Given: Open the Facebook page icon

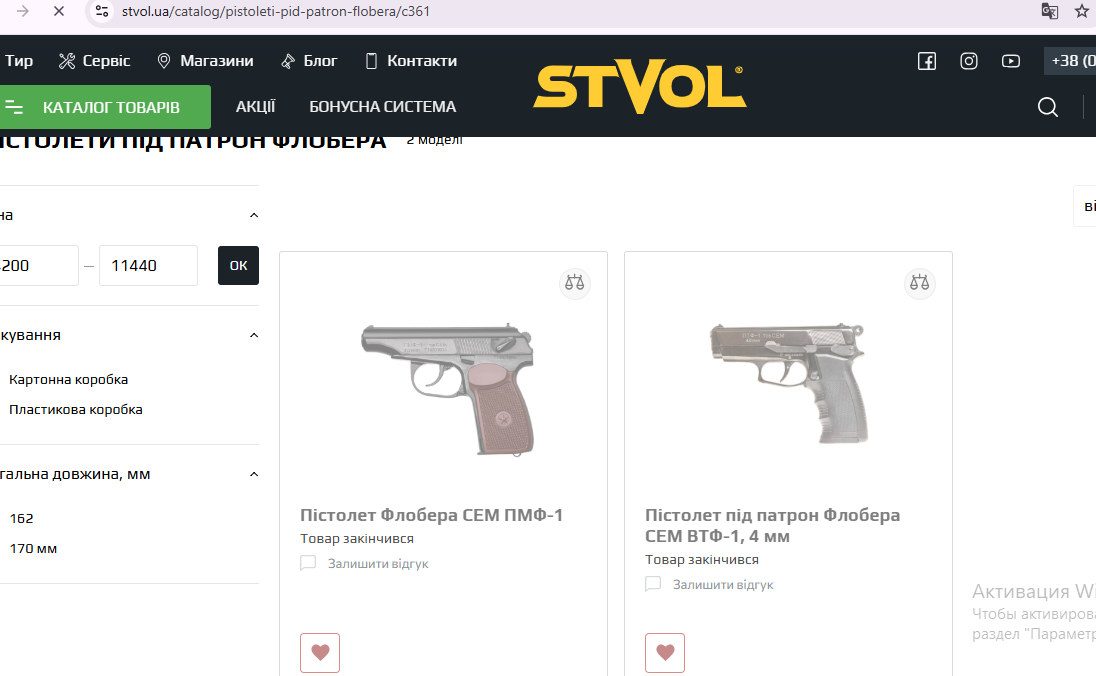Looking at the screenshot, I should (x=927, y=62).
